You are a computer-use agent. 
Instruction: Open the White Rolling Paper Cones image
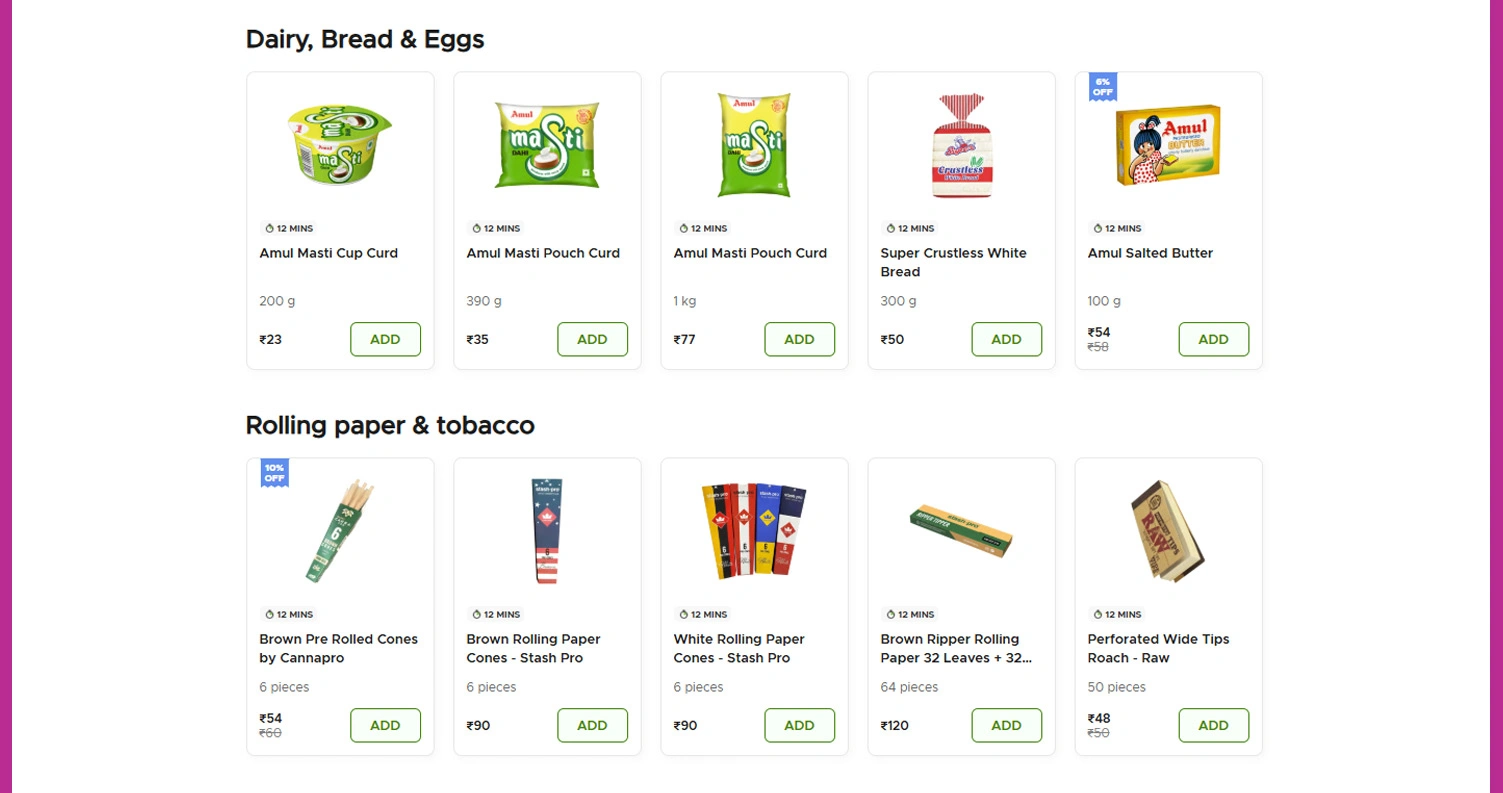(x=754, y=532)
